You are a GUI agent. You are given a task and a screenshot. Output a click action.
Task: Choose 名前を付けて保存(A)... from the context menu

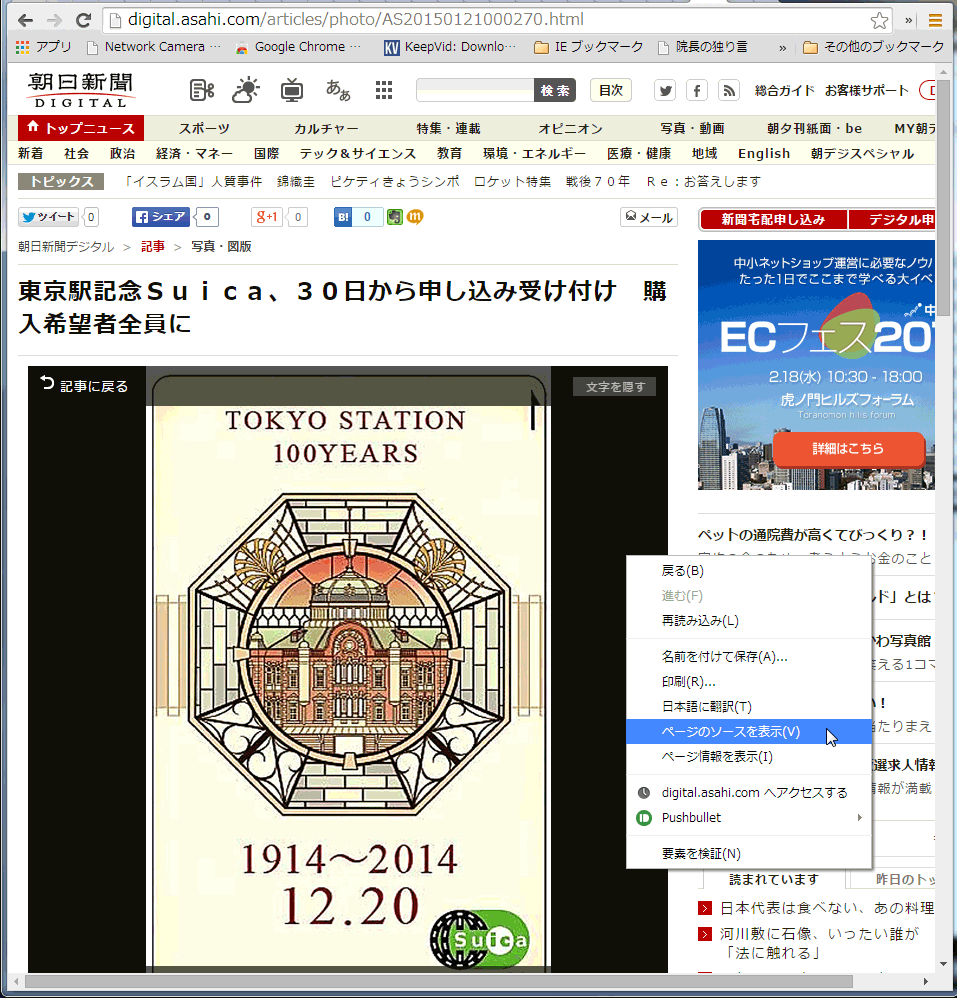749,657
